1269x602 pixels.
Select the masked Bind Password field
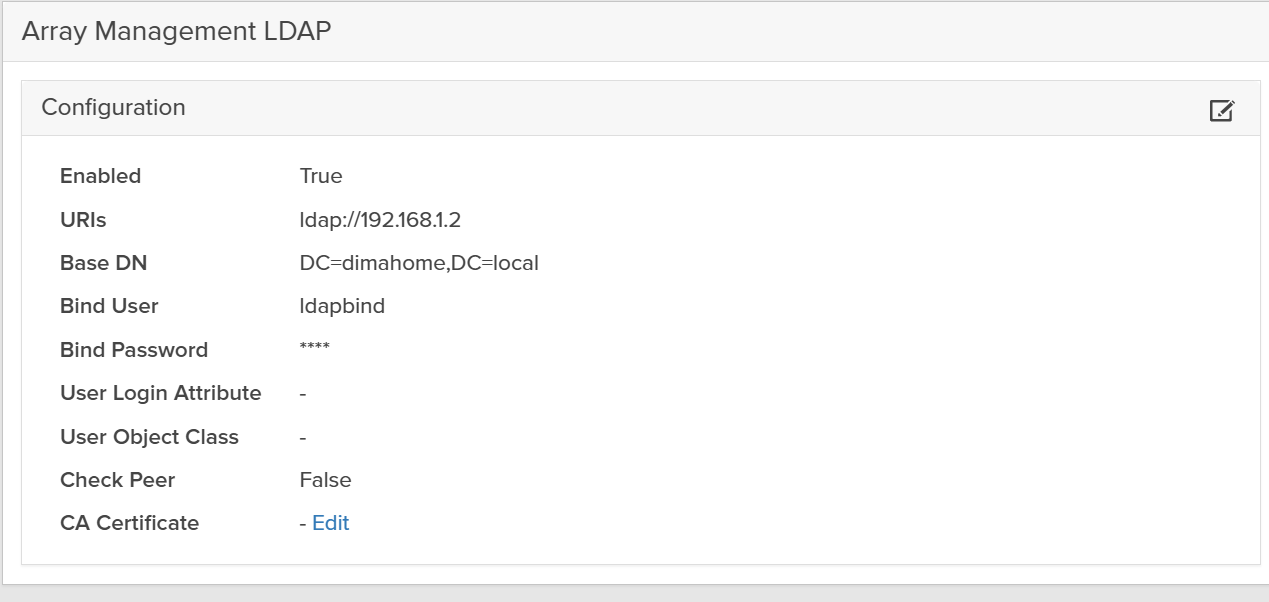[x=315, y=349]
